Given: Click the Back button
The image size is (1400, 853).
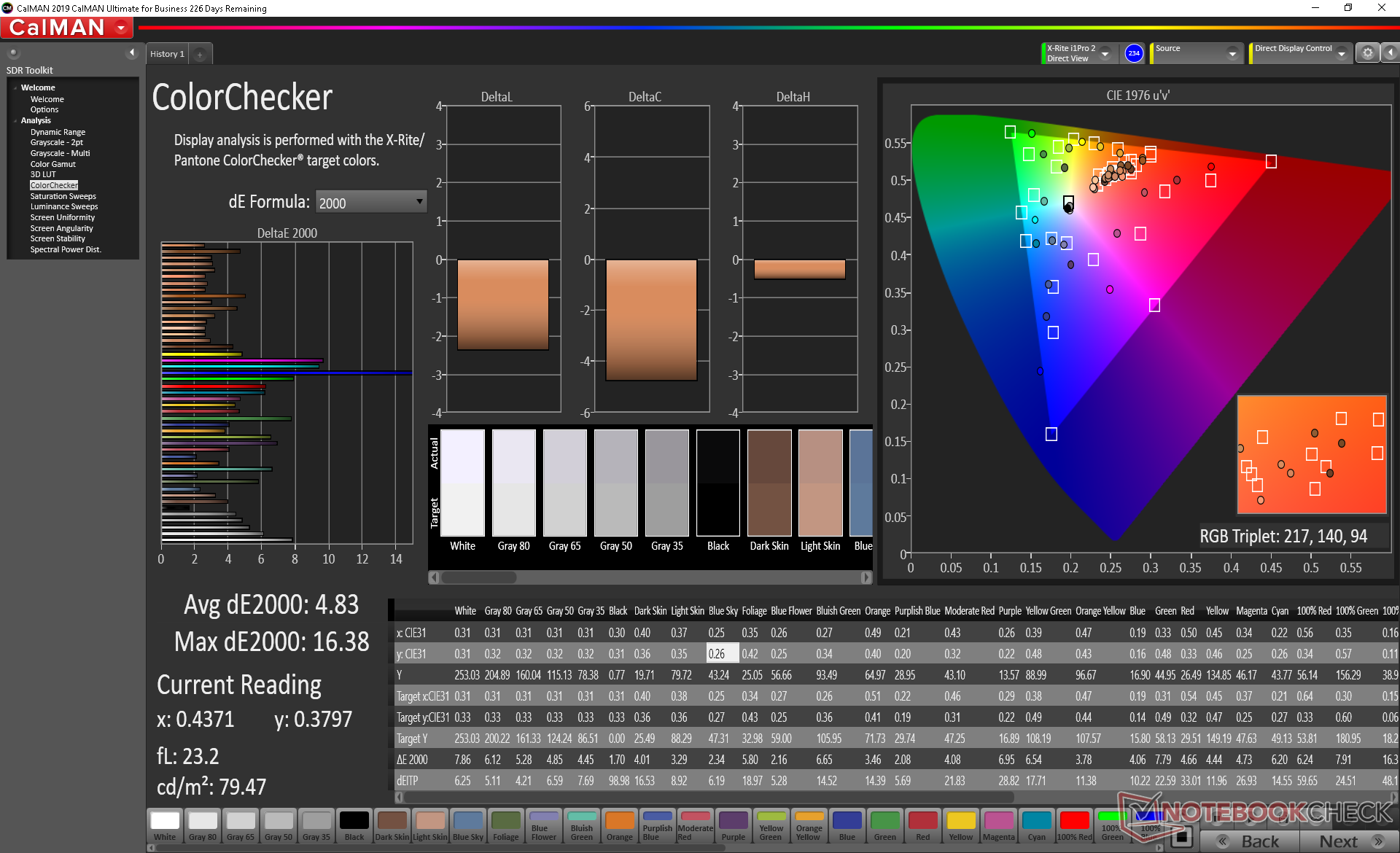Looking at the screenshot, I should tap(1250, 841).
